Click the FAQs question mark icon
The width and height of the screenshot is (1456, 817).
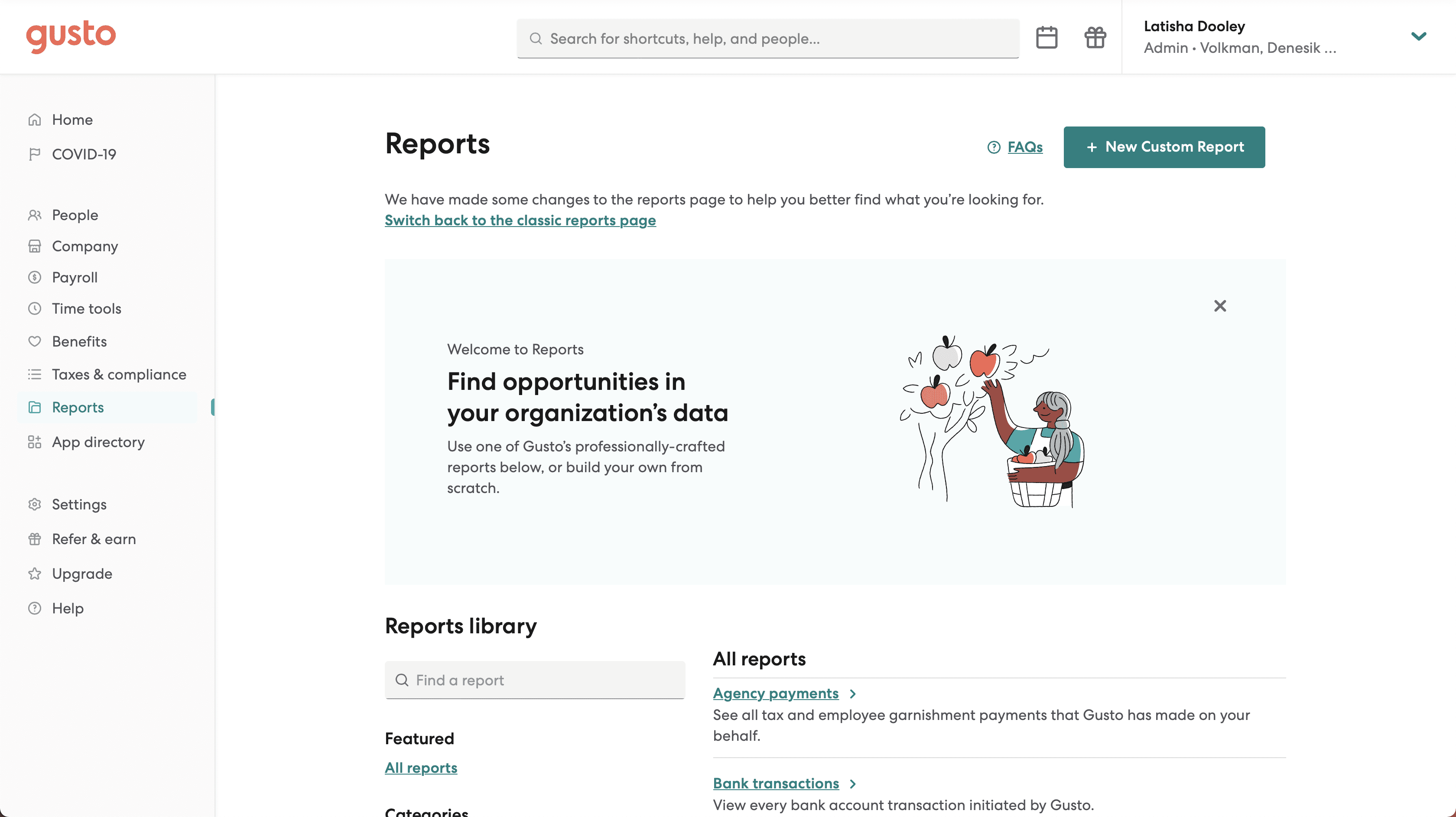994,147
